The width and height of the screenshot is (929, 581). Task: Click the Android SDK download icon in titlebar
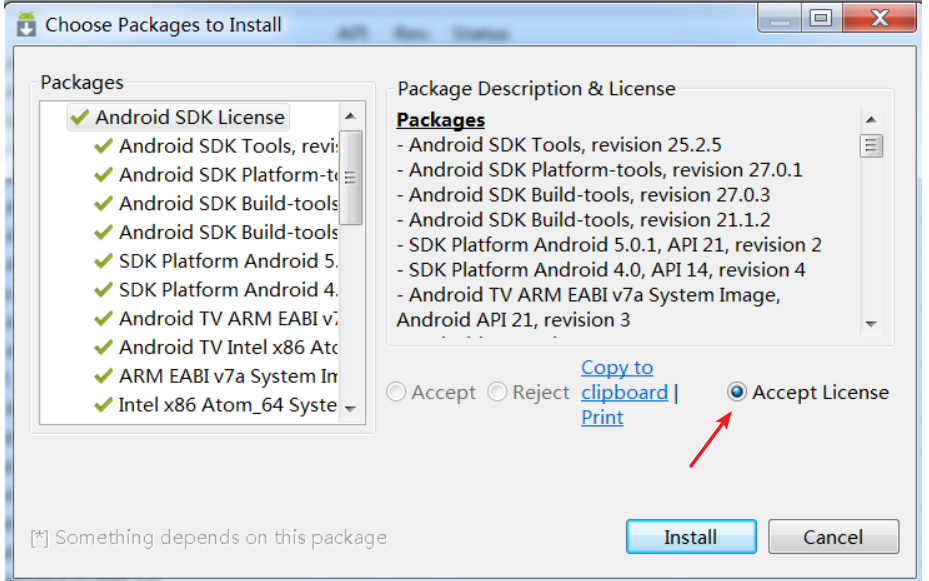25,22
